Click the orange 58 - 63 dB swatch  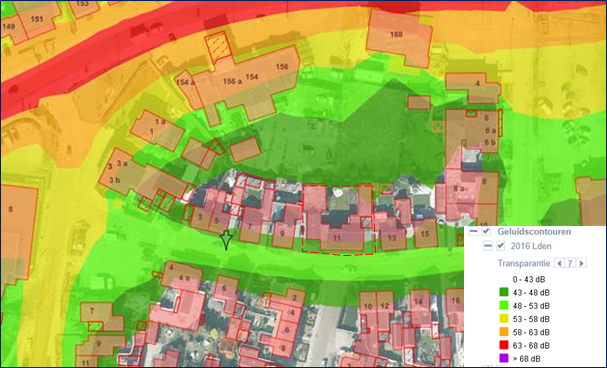(504, 332)
